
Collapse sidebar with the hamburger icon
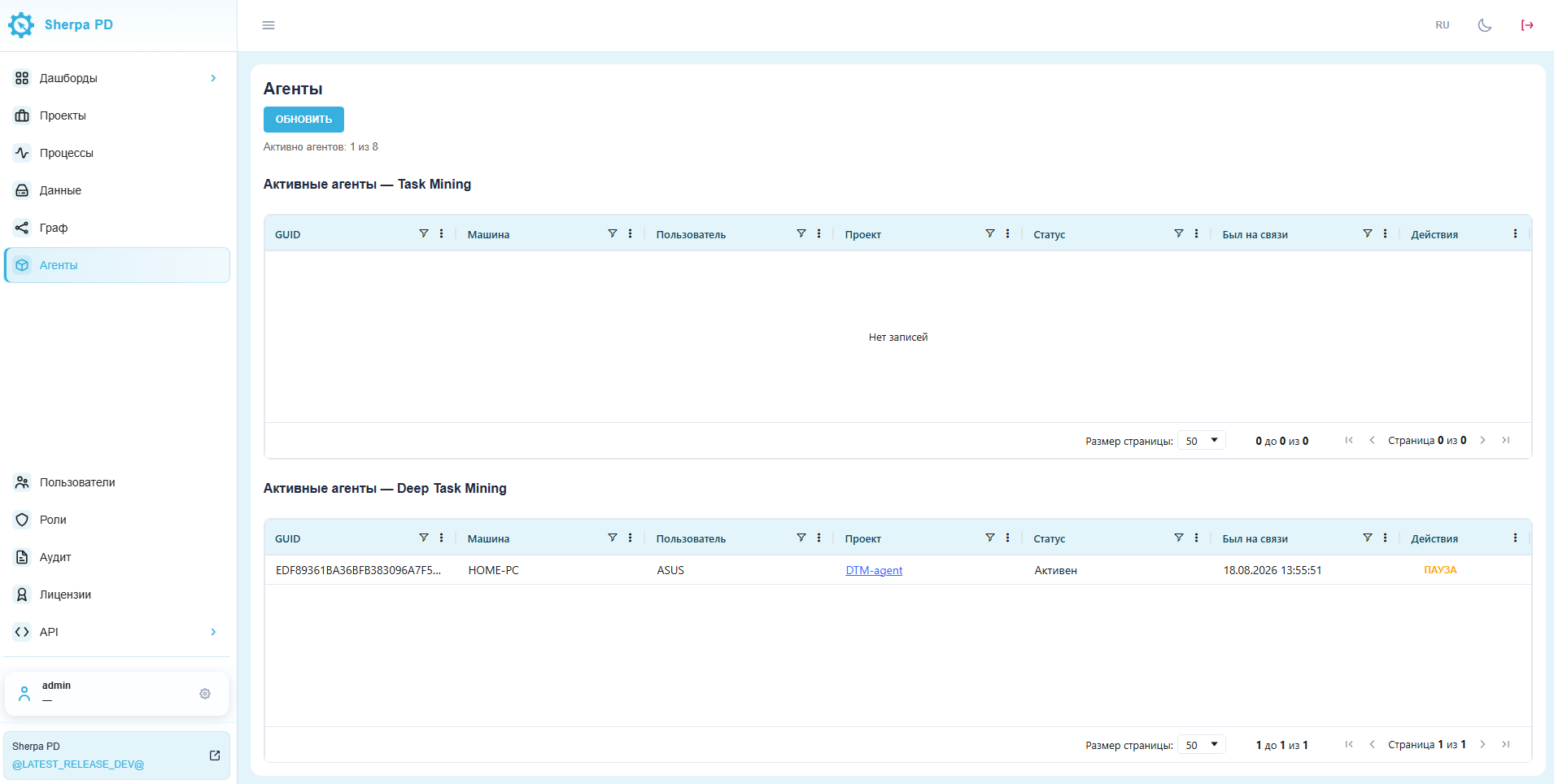(x=268, y=25)
